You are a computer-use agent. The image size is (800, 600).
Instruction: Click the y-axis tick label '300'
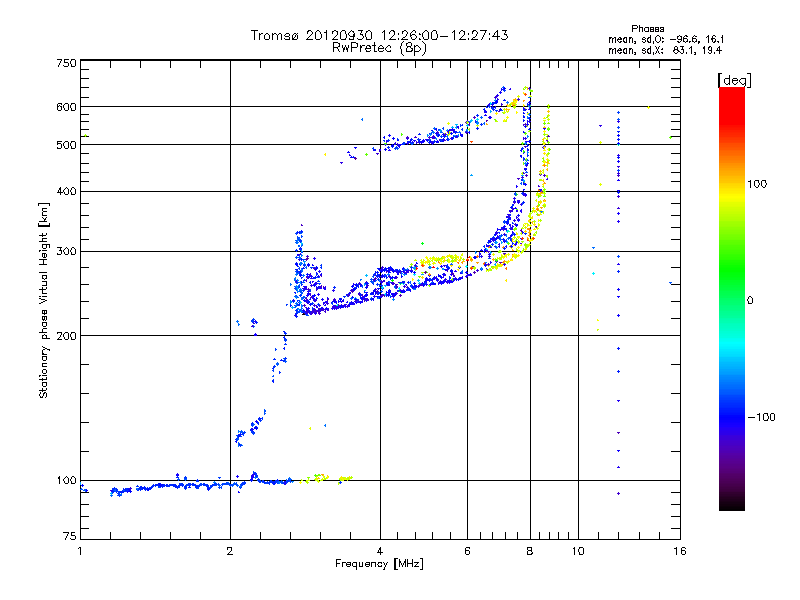66,252
